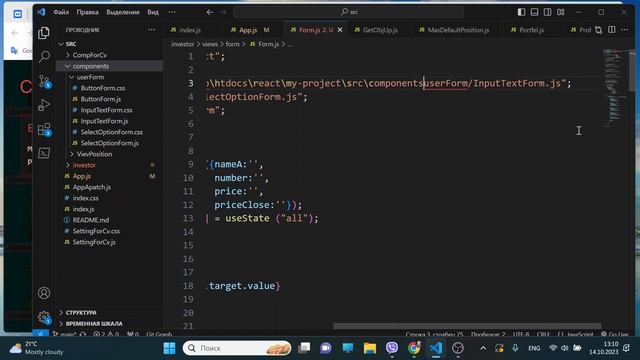
Task: Toggle secondary side bar layout icon
Action: (547, 12)
